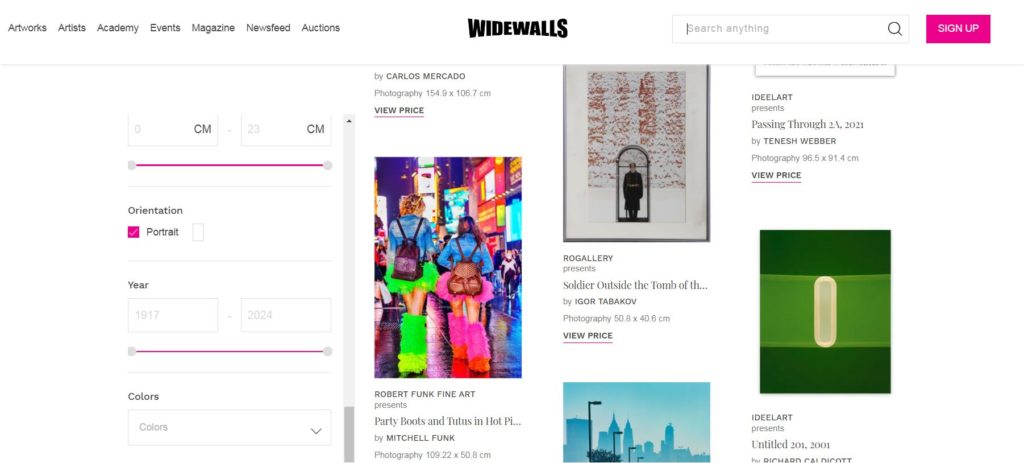Click the Search anything input field
The image size is (1024, 463).
click(784, 29)
